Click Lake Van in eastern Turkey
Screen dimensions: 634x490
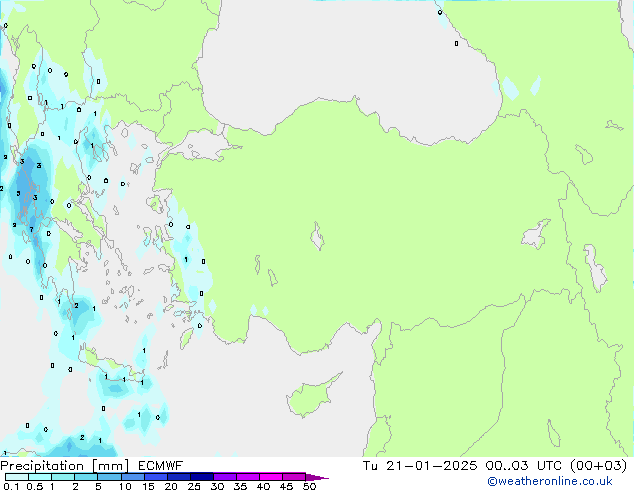click(x=535, y=236)
